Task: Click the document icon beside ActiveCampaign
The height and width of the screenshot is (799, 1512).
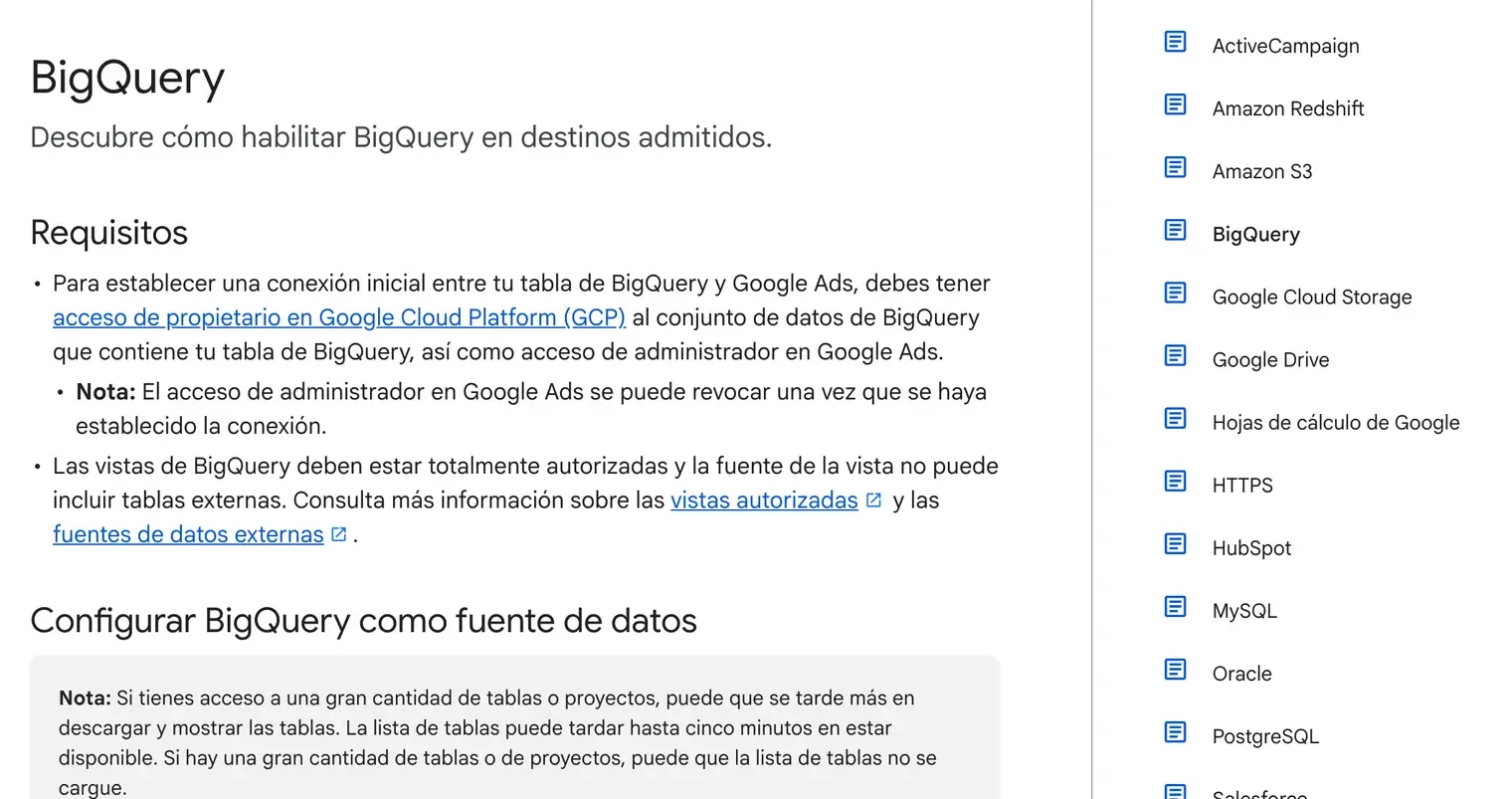Action: tap(1175, 42)
